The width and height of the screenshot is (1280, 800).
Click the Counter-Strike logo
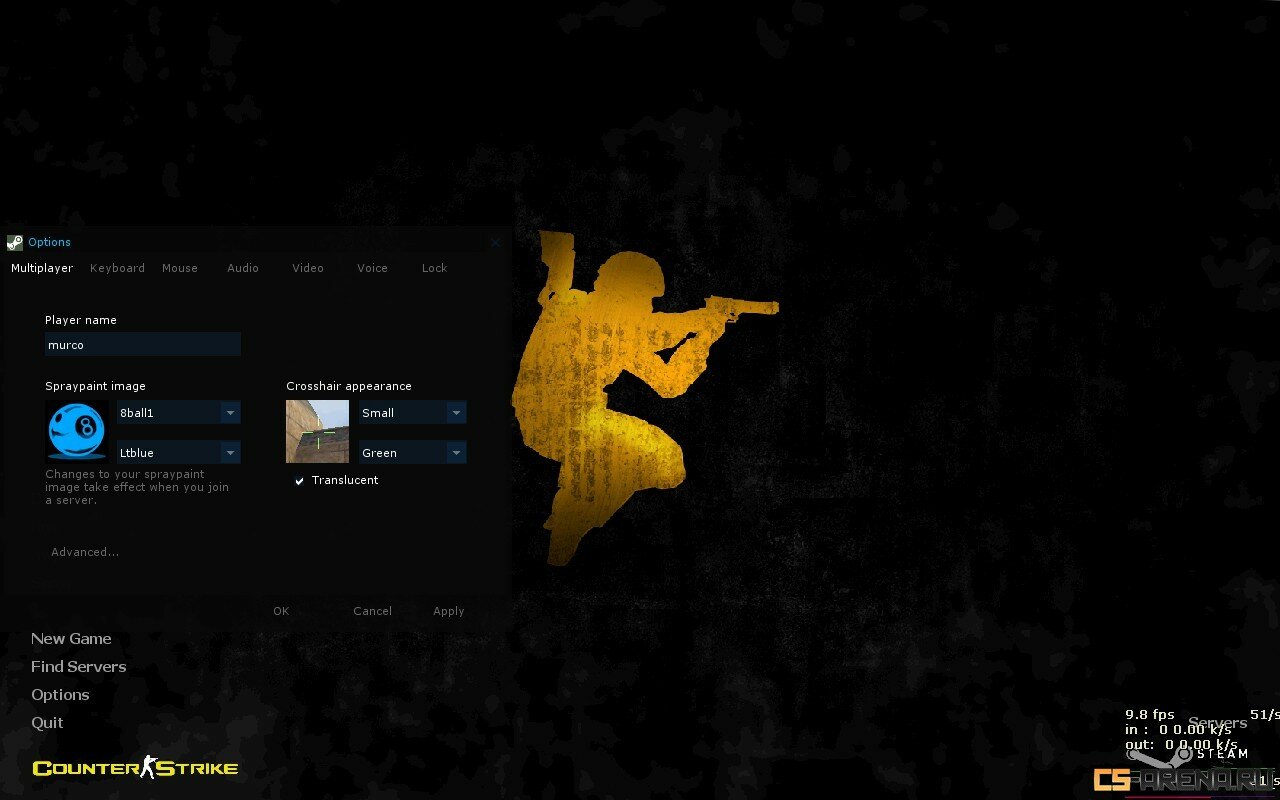click(x=135, y=768)
